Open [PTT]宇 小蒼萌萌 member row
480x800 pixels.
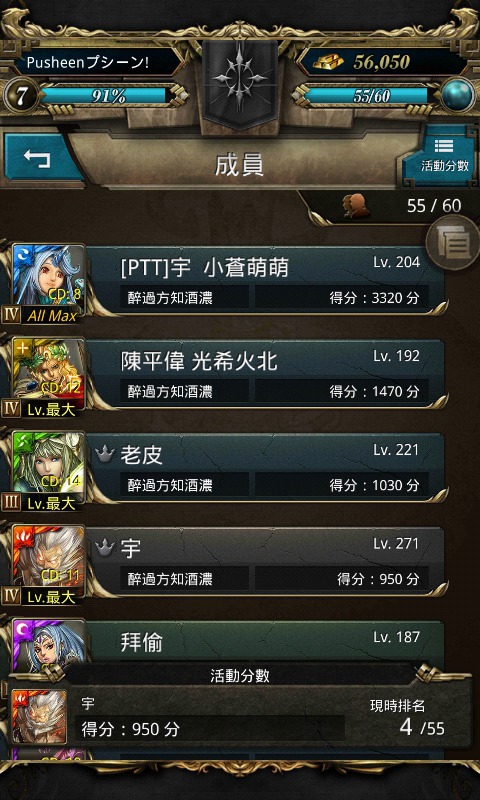(x=265, y=281)
